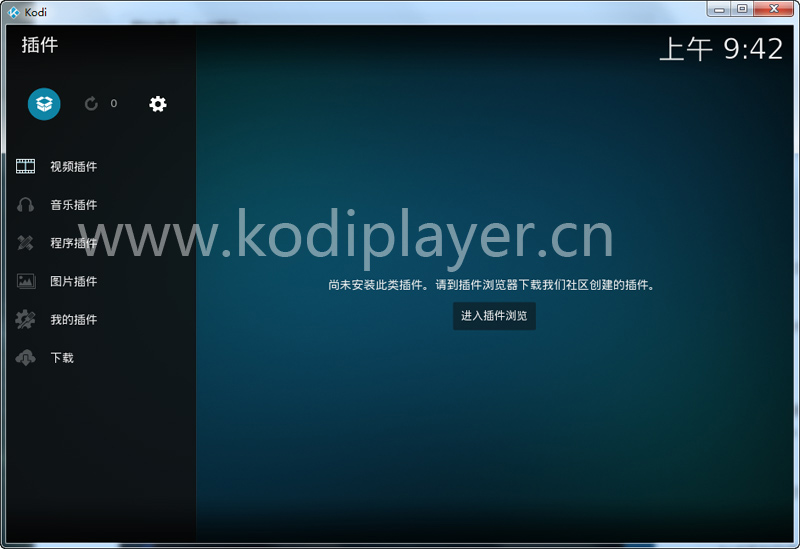The image size is (800, 549).
Task: Click the 进入插件浏览 button
Action: coord(494,316)
